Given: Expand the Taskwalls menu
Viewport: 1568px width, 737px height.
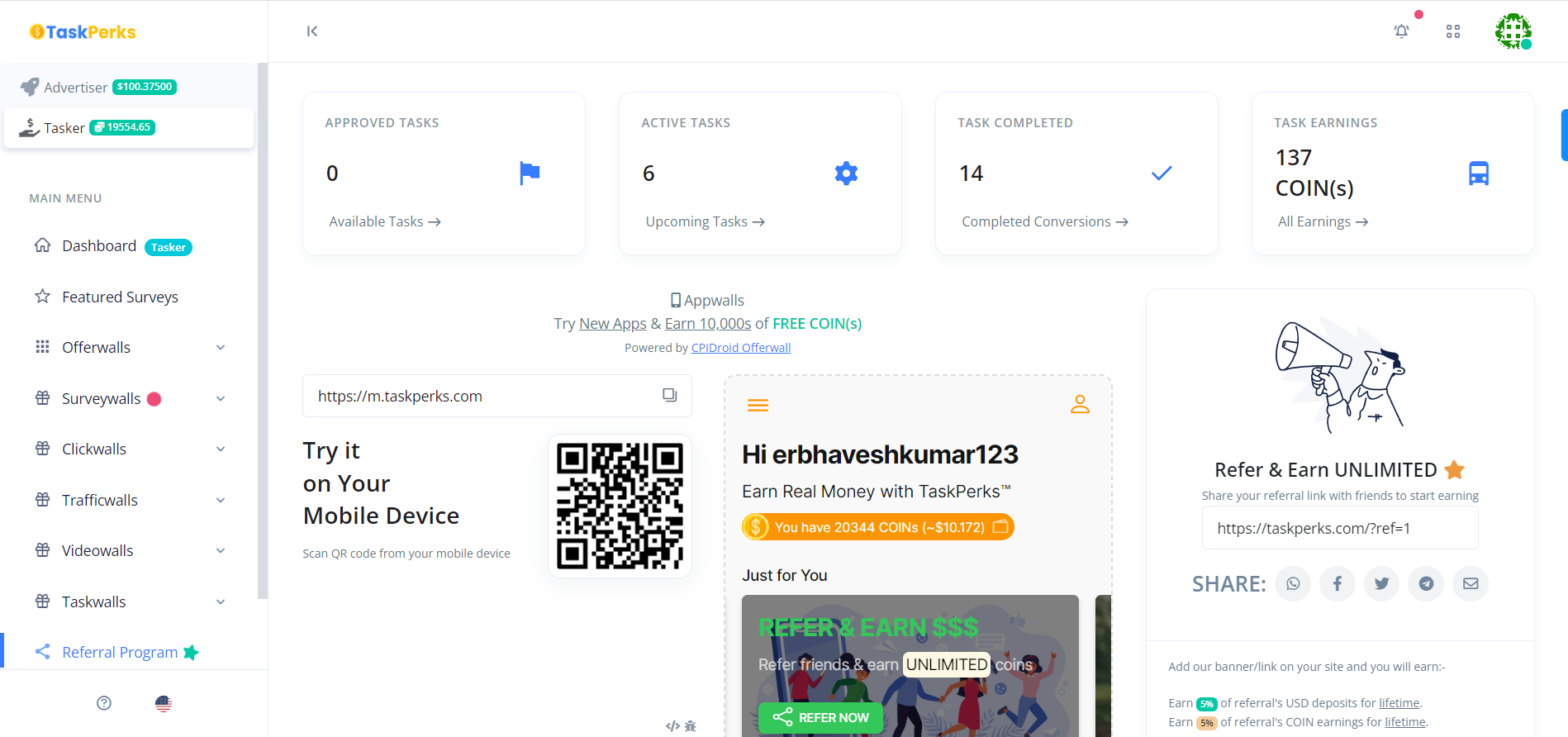Looking at the screenshot, I should click(x=130, y=601).
